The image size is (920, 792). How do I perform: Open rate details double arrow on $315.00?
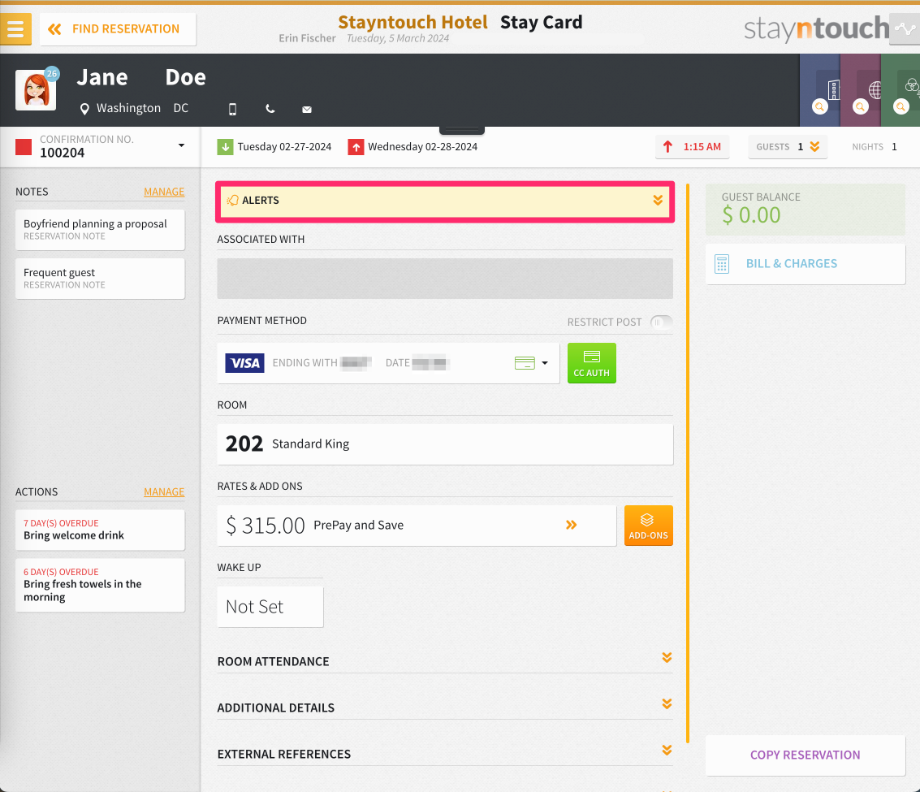(x=571, y=525)
